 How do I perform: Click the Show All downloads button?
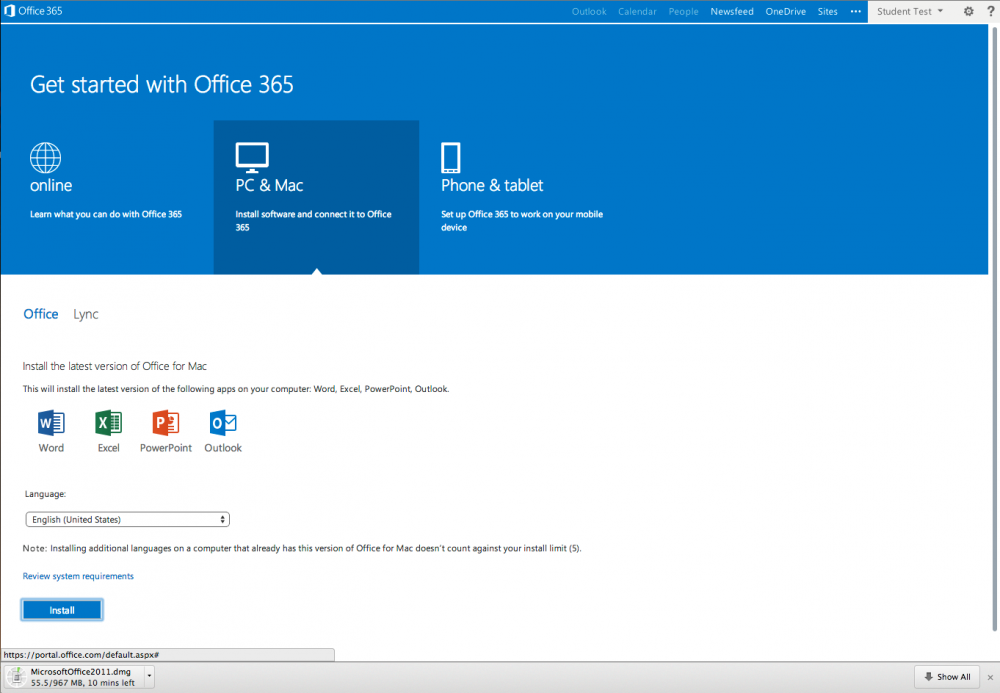tap(946, 677)
